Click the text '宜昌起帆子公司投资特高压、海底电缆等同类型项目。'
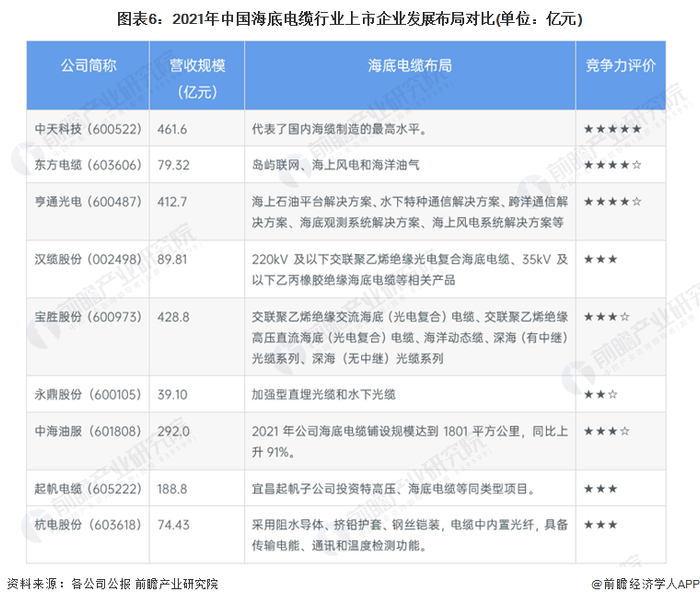Image resolution: width=700 pixels, height=603 pixels. coord(393,489)
